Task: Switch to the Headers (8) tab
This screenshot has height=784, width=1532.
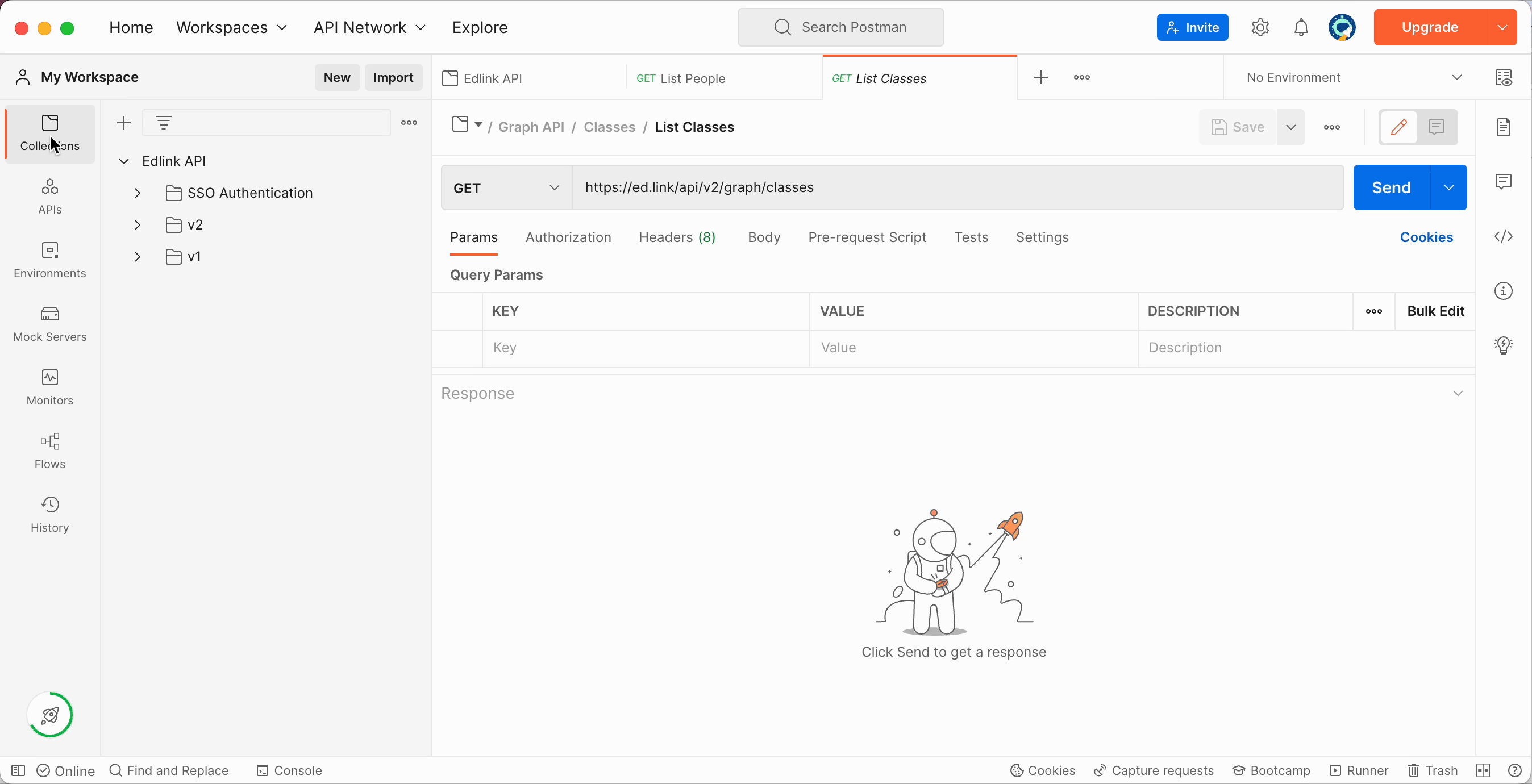Action: point(677,237)
